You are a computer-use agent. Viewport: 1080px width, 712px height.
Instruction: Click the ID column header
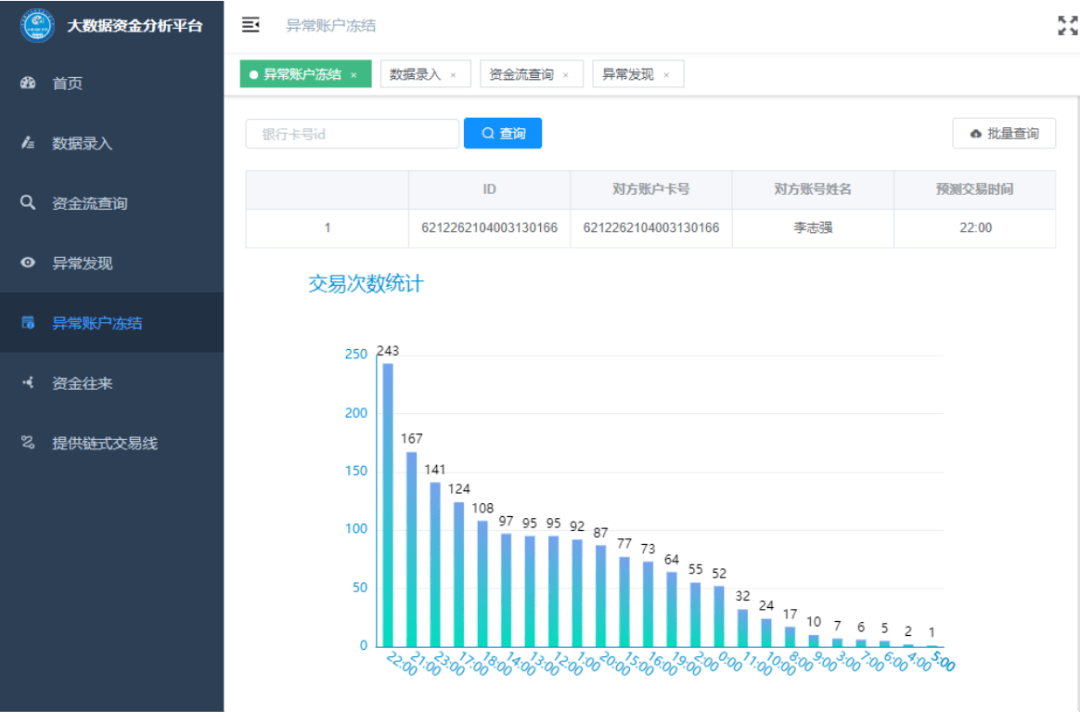(489, 189)
